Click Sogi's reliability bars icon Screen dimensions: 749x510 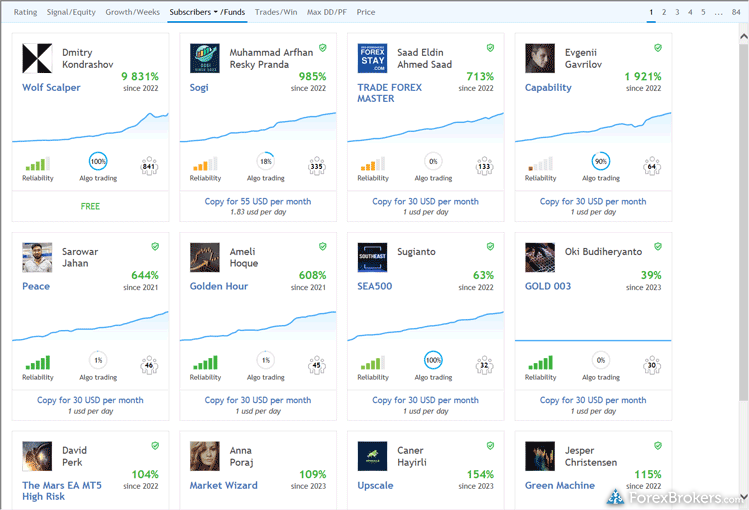pyautogui.click(x=204, y=165)
